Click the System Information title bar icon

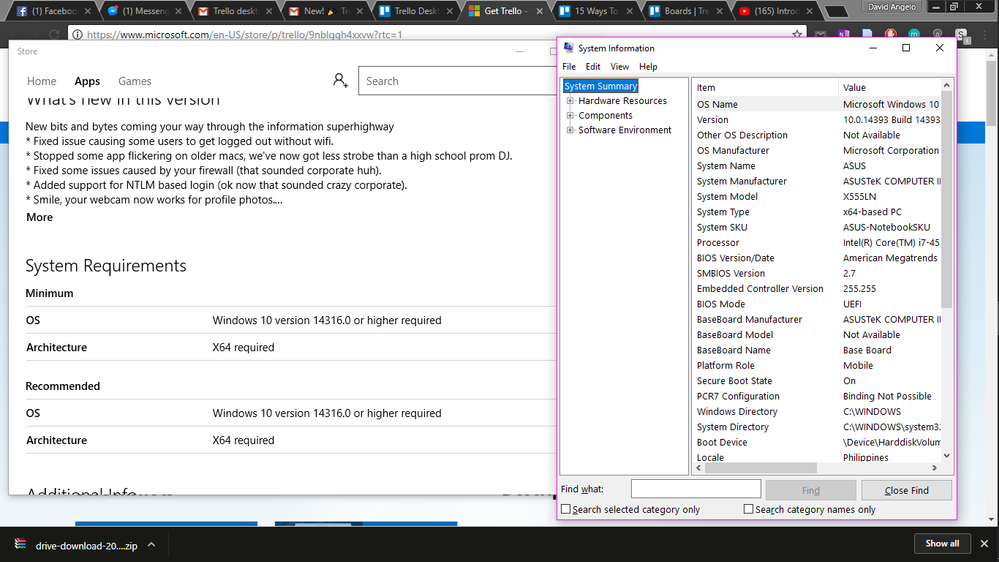(569, 48)
